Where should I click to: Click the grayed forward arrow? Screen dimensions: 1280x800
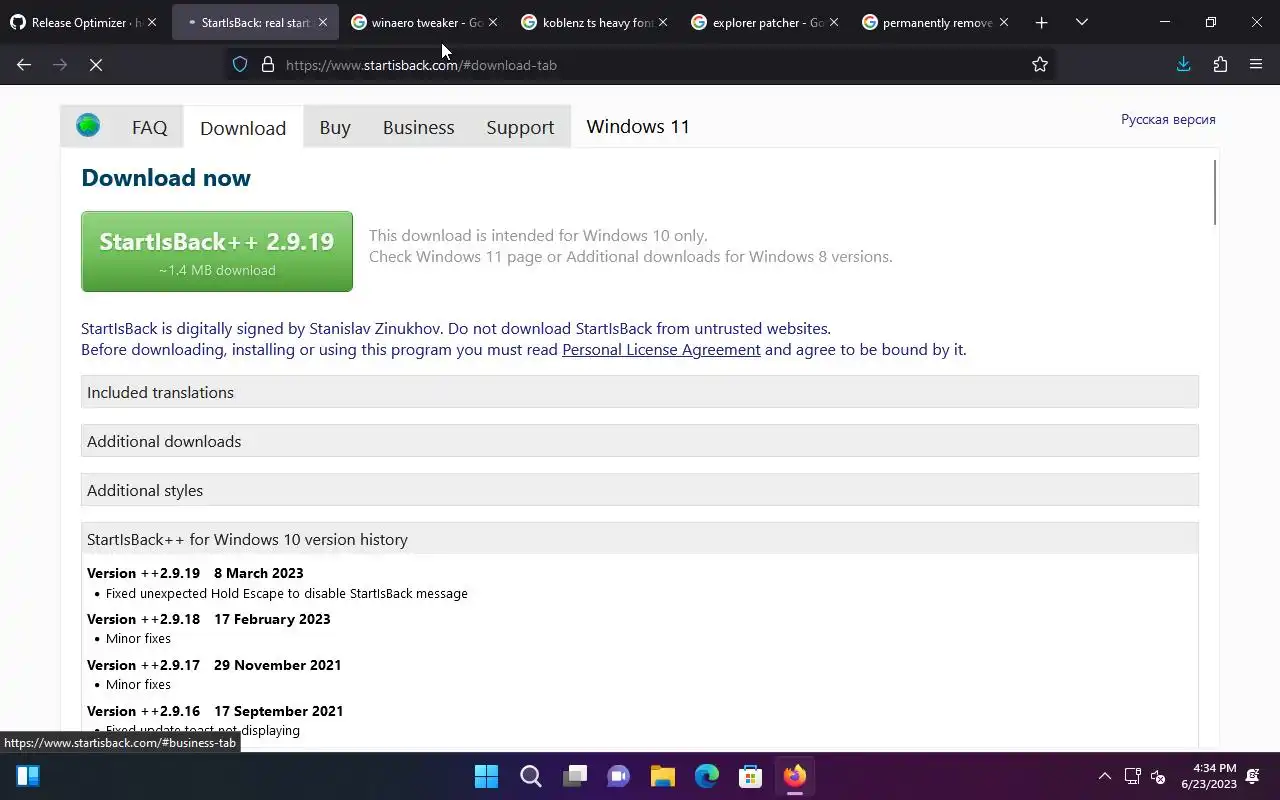click(x=60, y=65)
